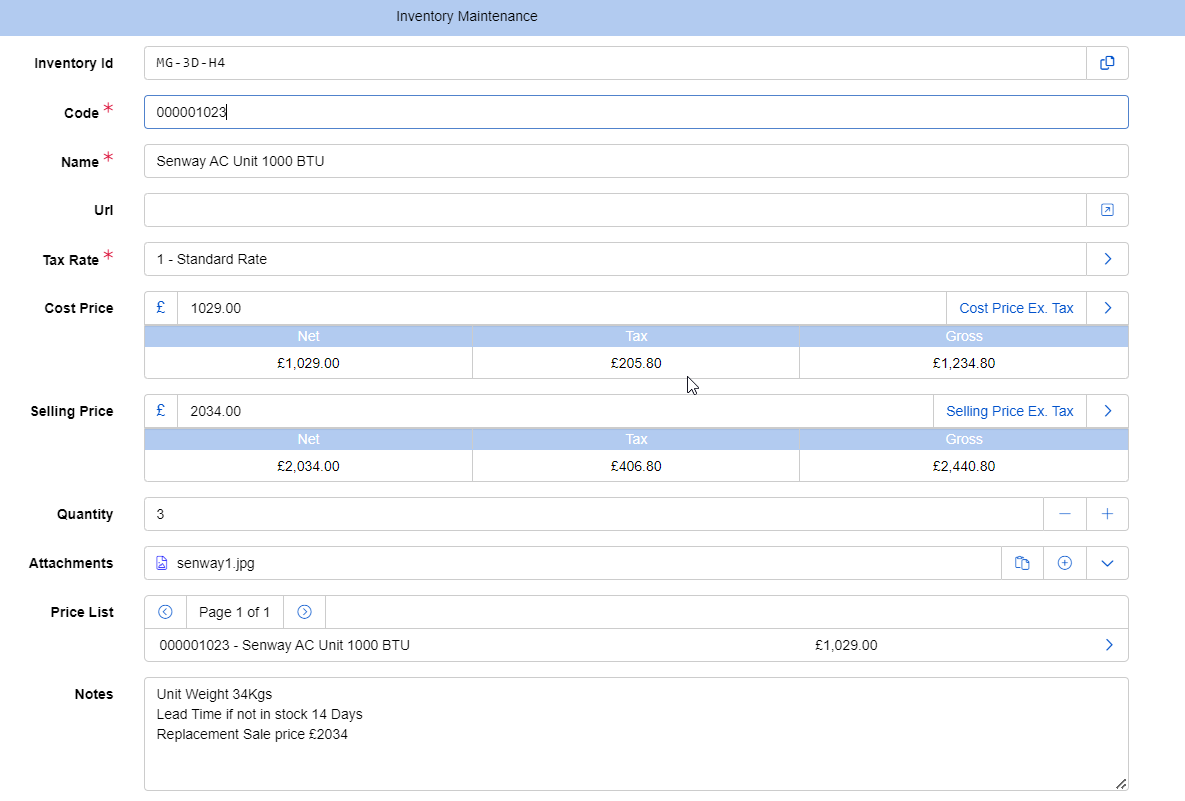Image resolution: width=1185 pixels, height=801 pixels.
Task: Open the Tax Rate selection chevron
Action: (x=1107, y=259)
